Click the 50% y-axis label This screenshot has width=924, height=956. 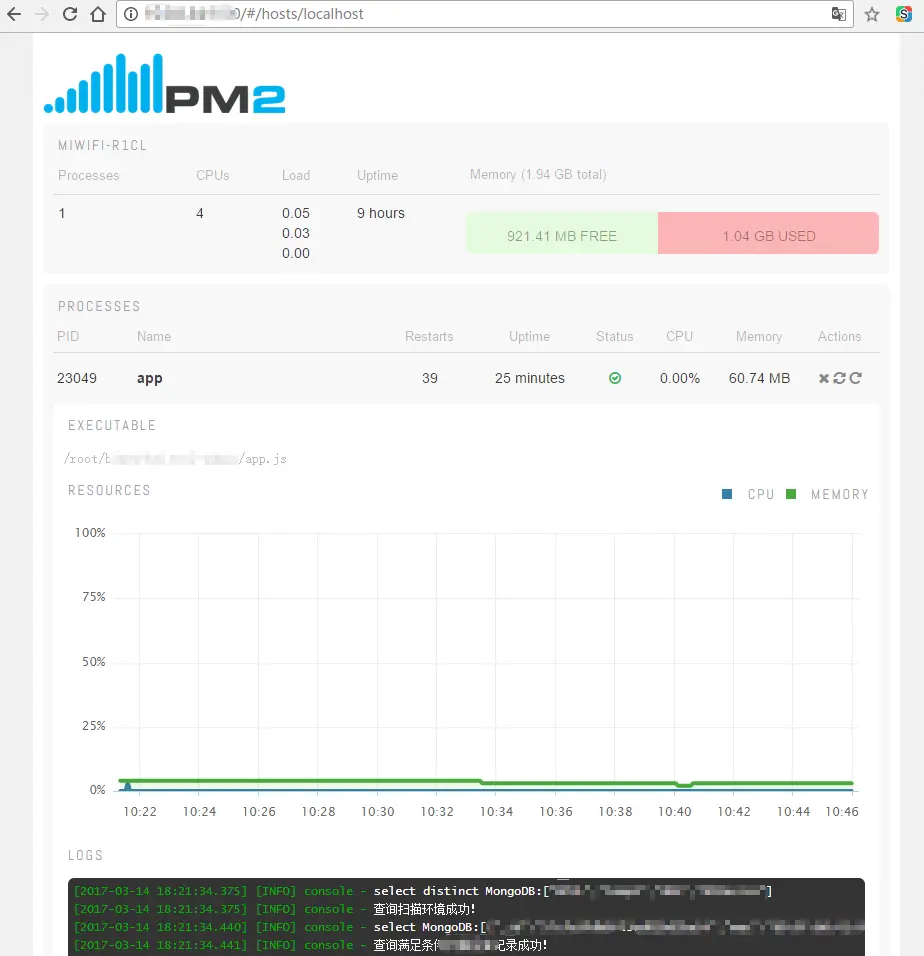coord(94,662)
